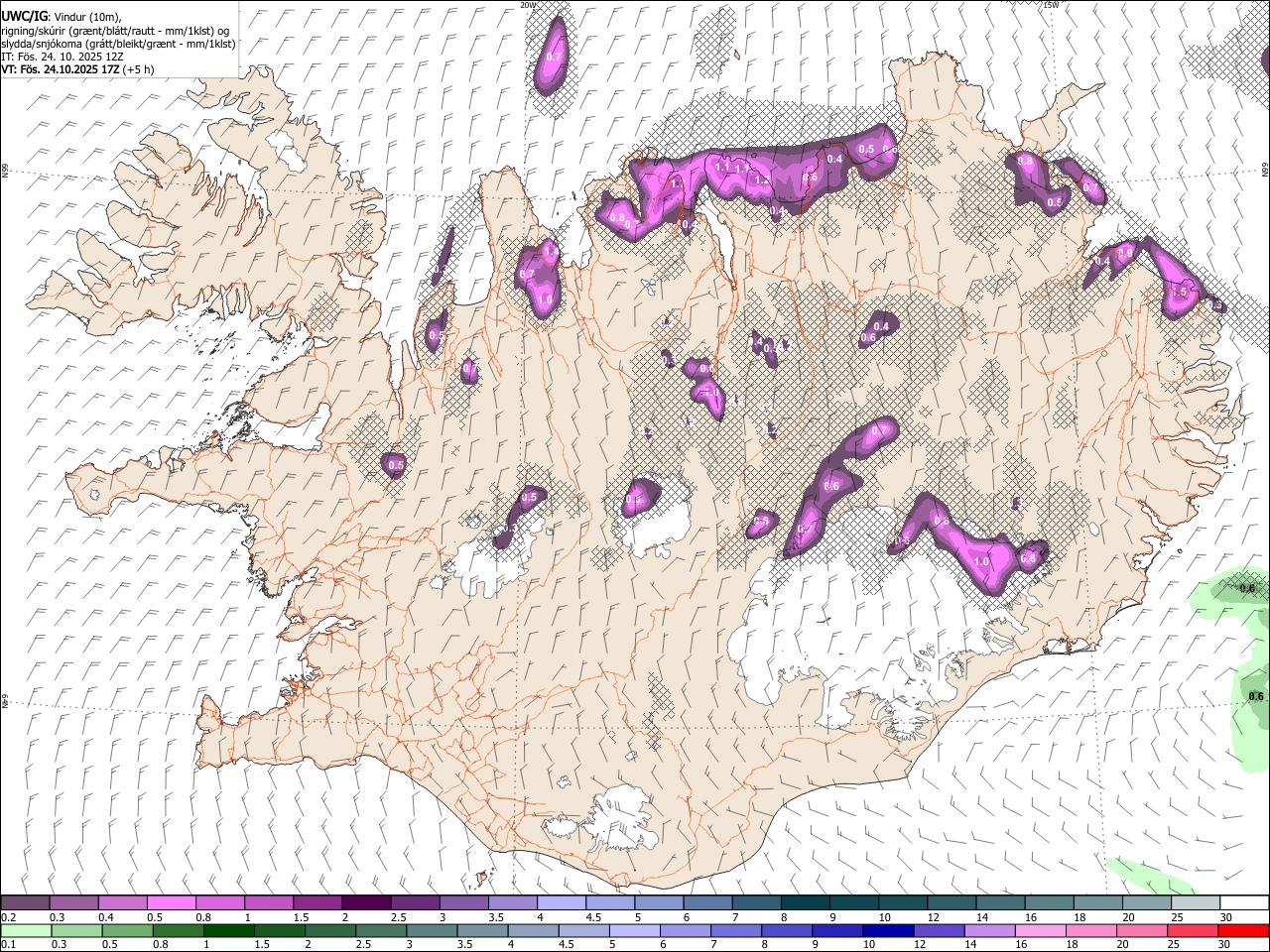Click "30" under the red rain scale row
Image resolution: width=1270 pixels, height=952 pixels.
click(1224, 945)
